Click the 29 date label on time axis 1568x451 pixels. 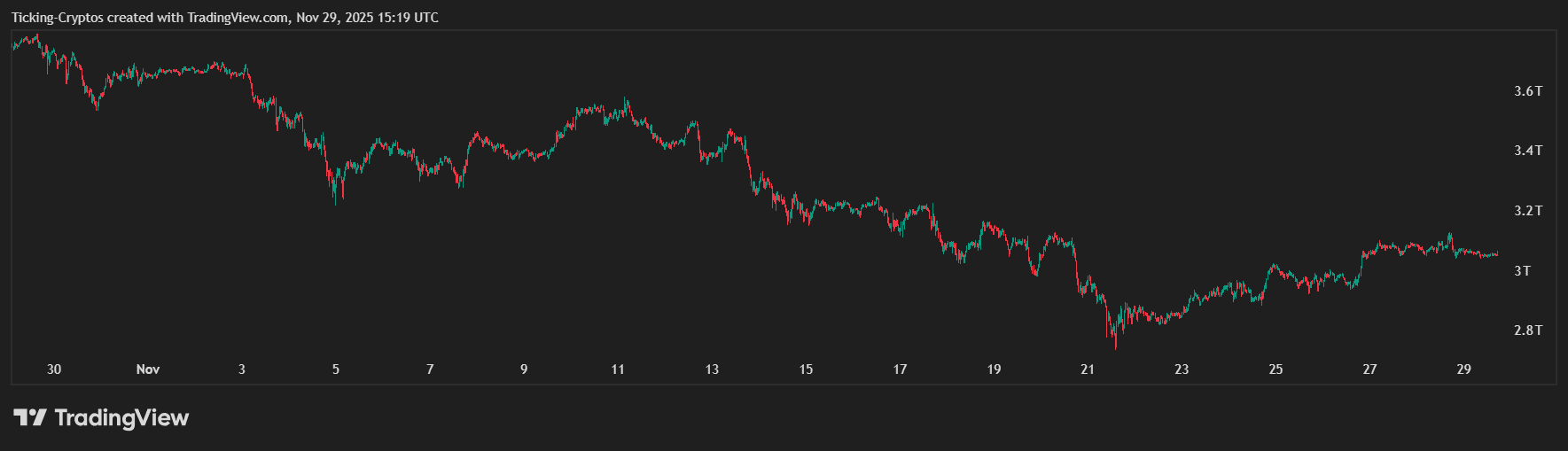pos(1463,369)
